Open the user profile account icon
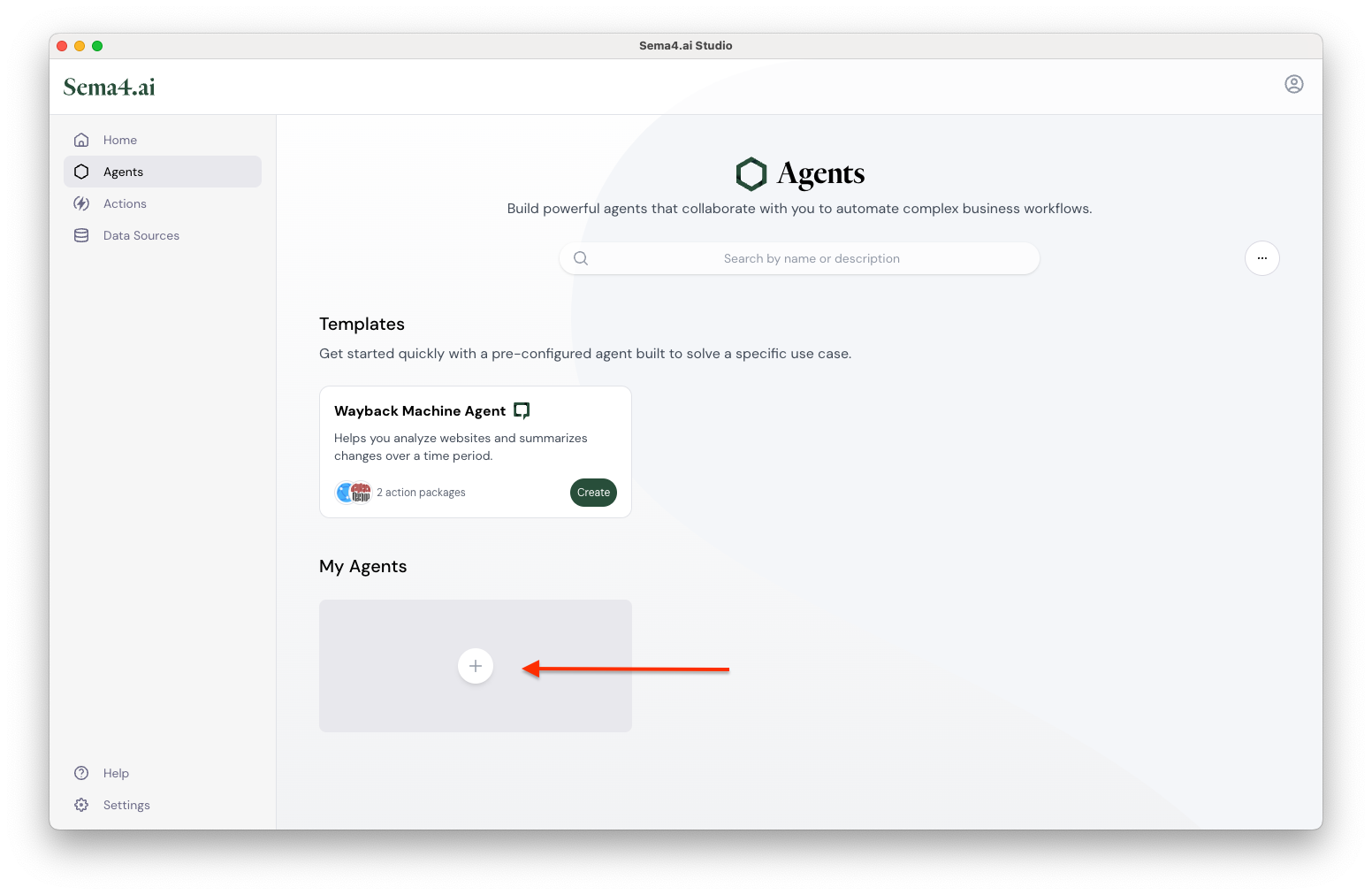The height and width of the screenshot is (895, 1372). 1294,84
